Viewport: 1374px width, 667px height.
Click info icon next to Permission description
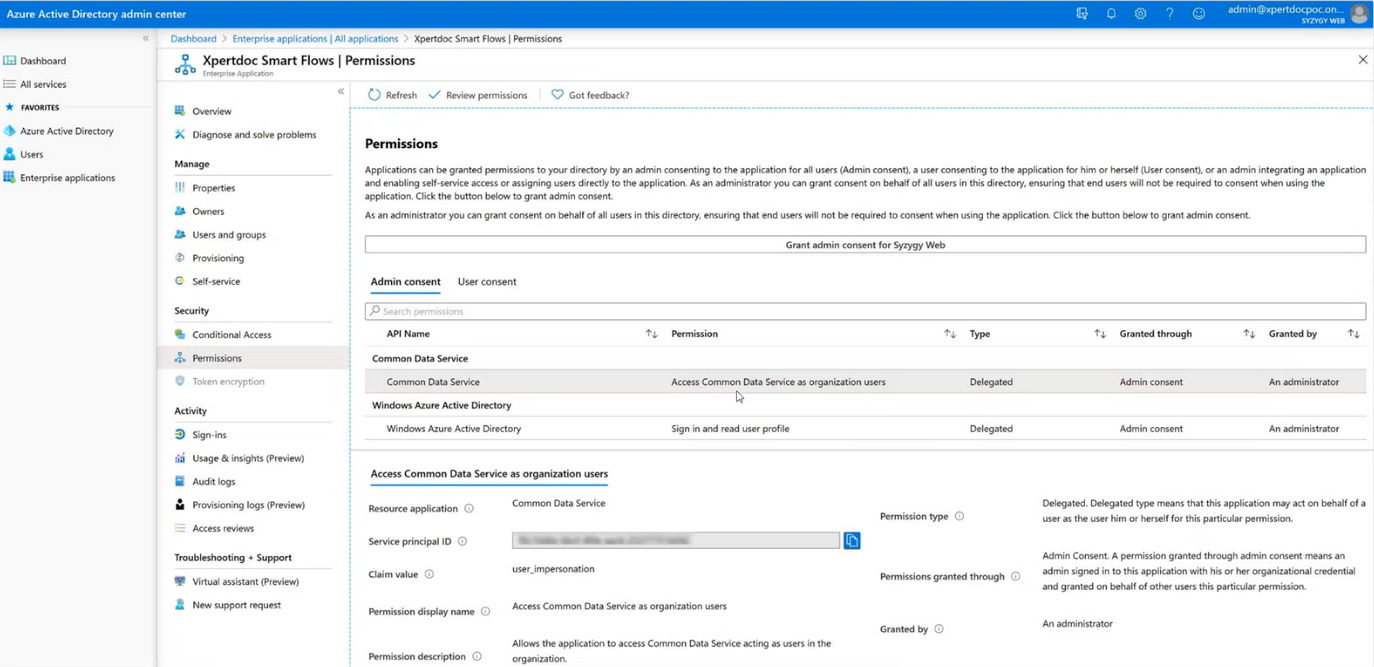pyautogui.click(x=477, y=657)
